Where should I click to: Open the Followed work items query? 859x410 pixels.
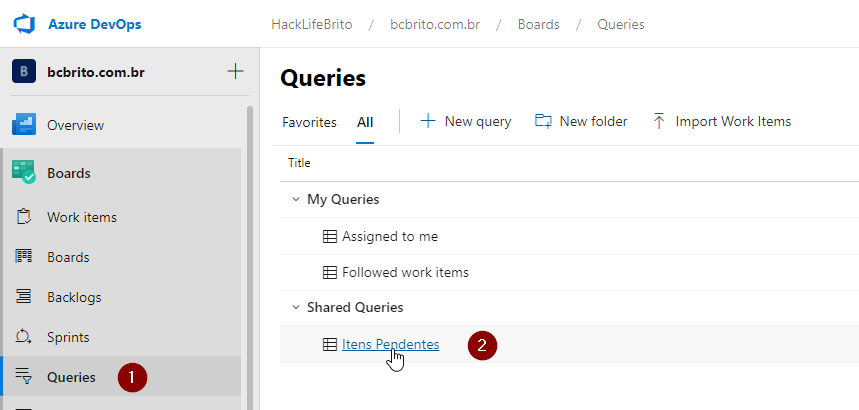click(x=405, y=272)
